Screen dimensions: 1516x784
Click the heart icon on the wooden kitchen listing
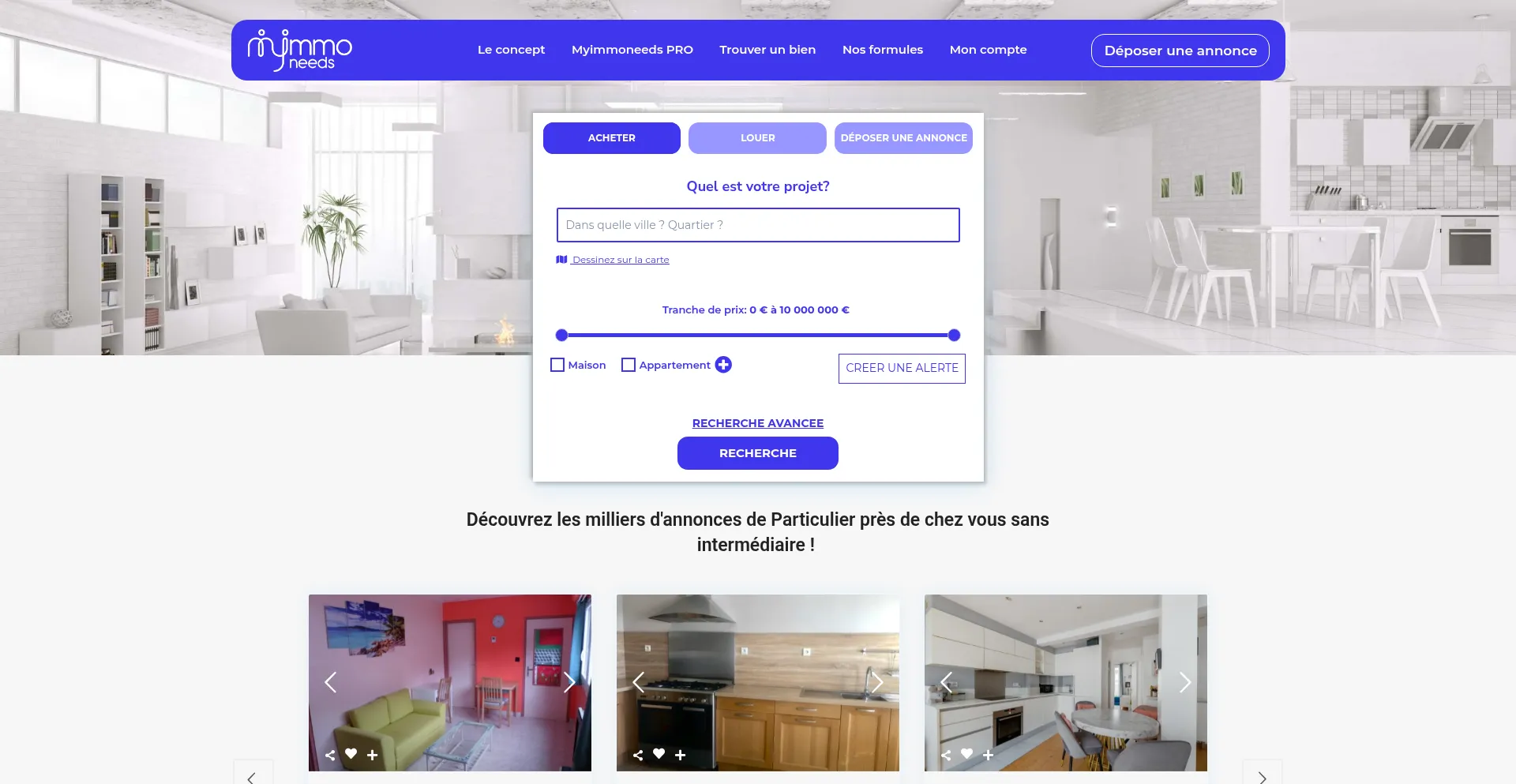(659, 754)
